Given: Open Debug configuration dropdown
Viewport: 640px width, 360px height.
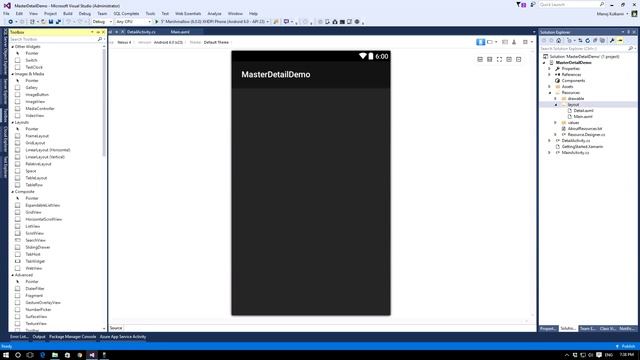Looking at the screenshot, I should (x=102, y=22).
